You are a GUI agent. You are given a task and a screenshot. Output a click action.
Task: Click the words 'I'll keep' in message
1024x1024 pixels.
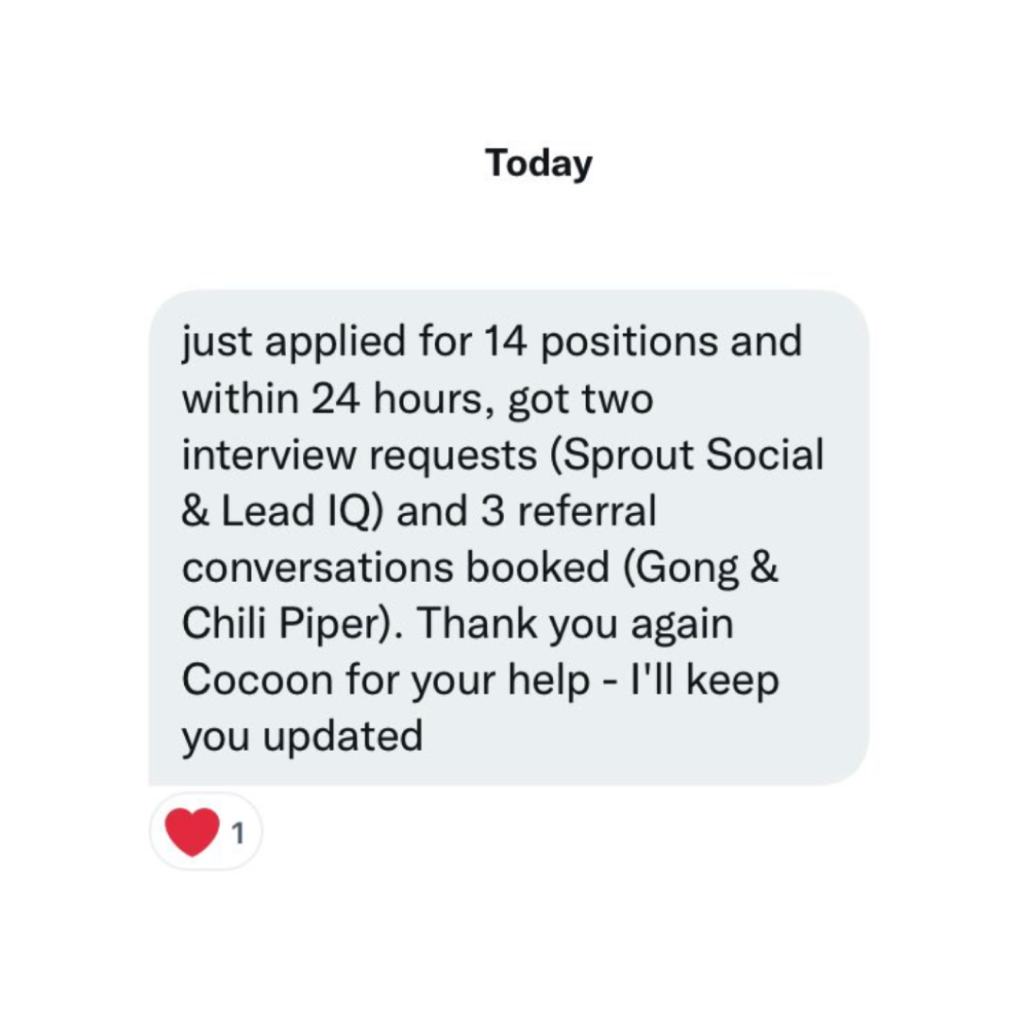[717, 681]
